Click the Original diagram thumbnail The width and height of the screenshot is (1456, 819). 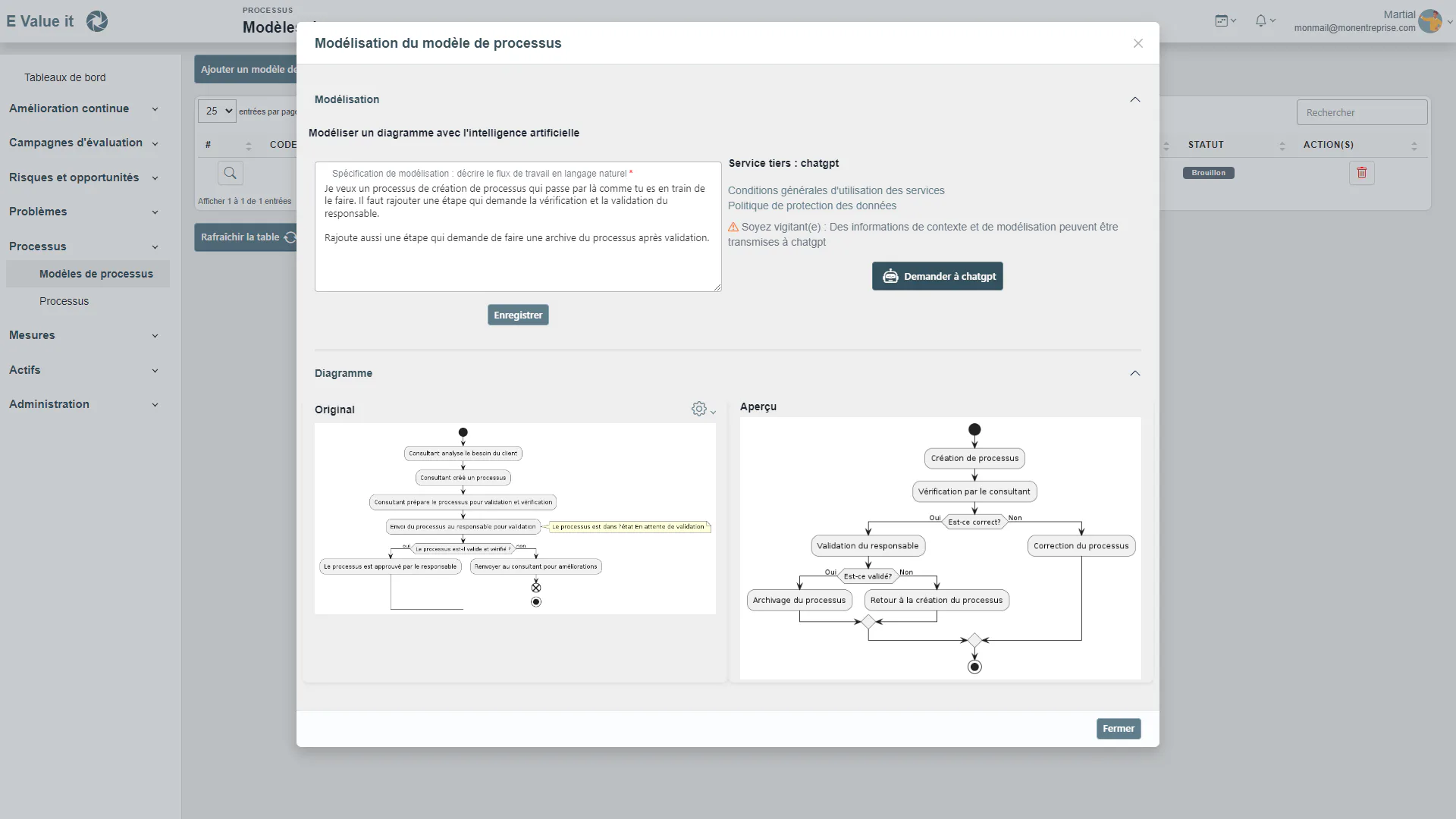(515, 519)
